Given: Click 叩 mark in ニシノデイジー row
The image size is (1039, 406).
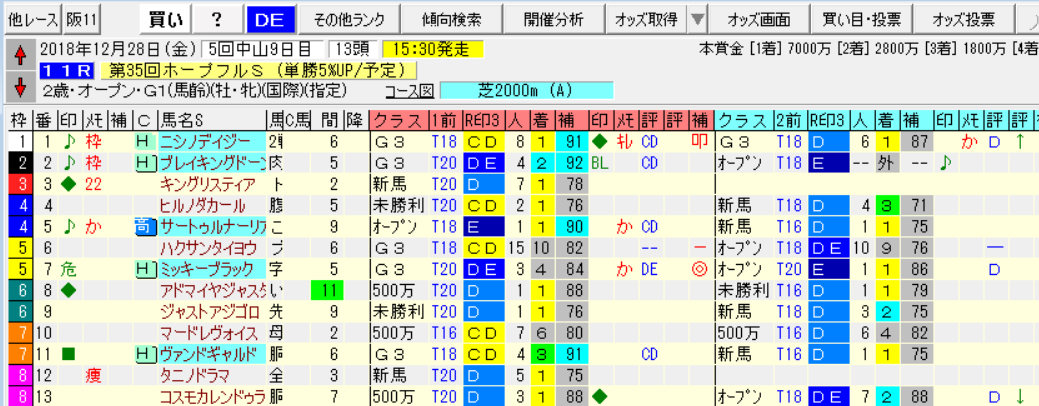Looking at the screenshot, I should pos(701,141).
